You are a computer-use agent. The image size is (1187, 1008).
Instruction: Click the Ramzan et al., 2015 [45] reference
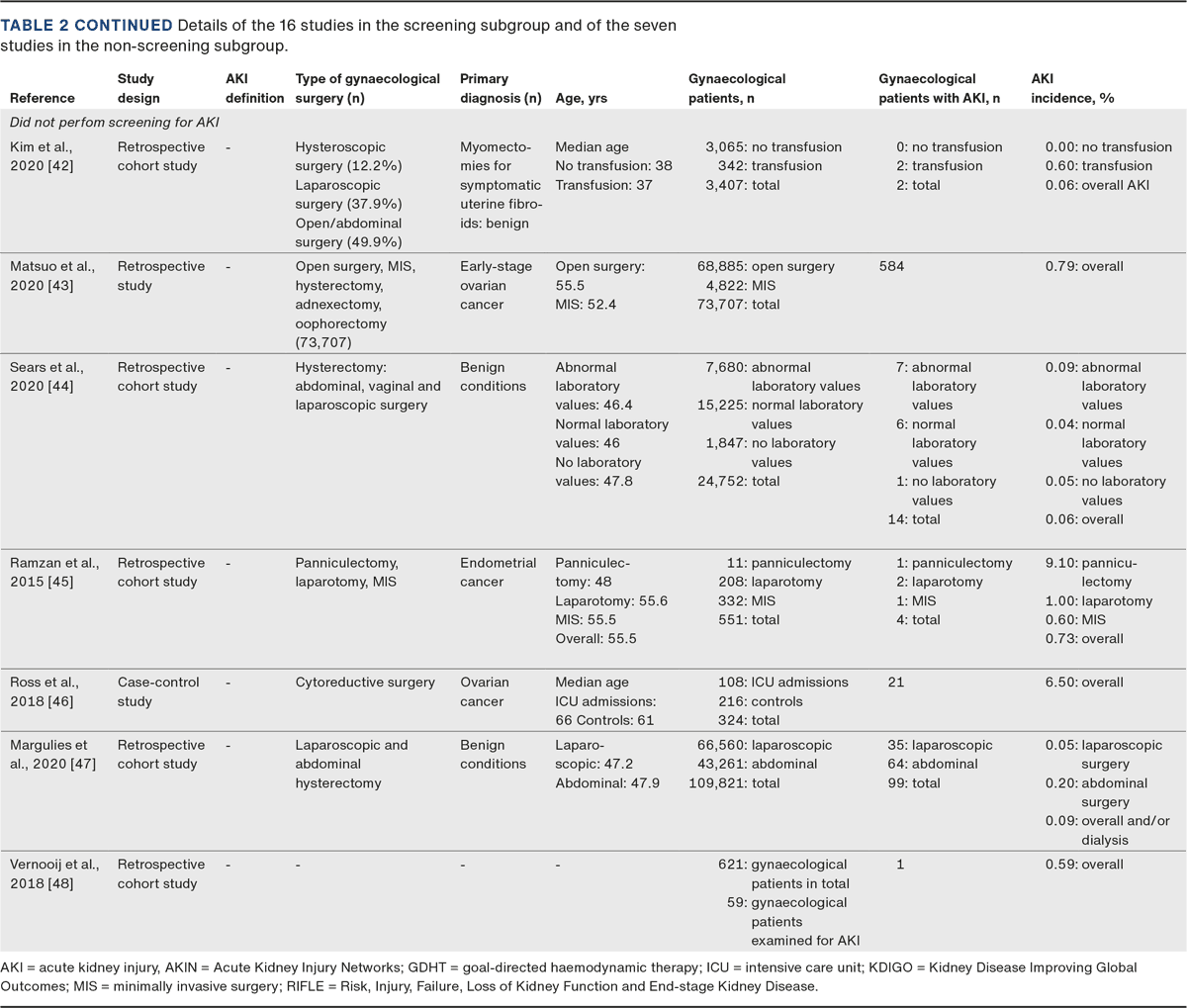point(53,573)
